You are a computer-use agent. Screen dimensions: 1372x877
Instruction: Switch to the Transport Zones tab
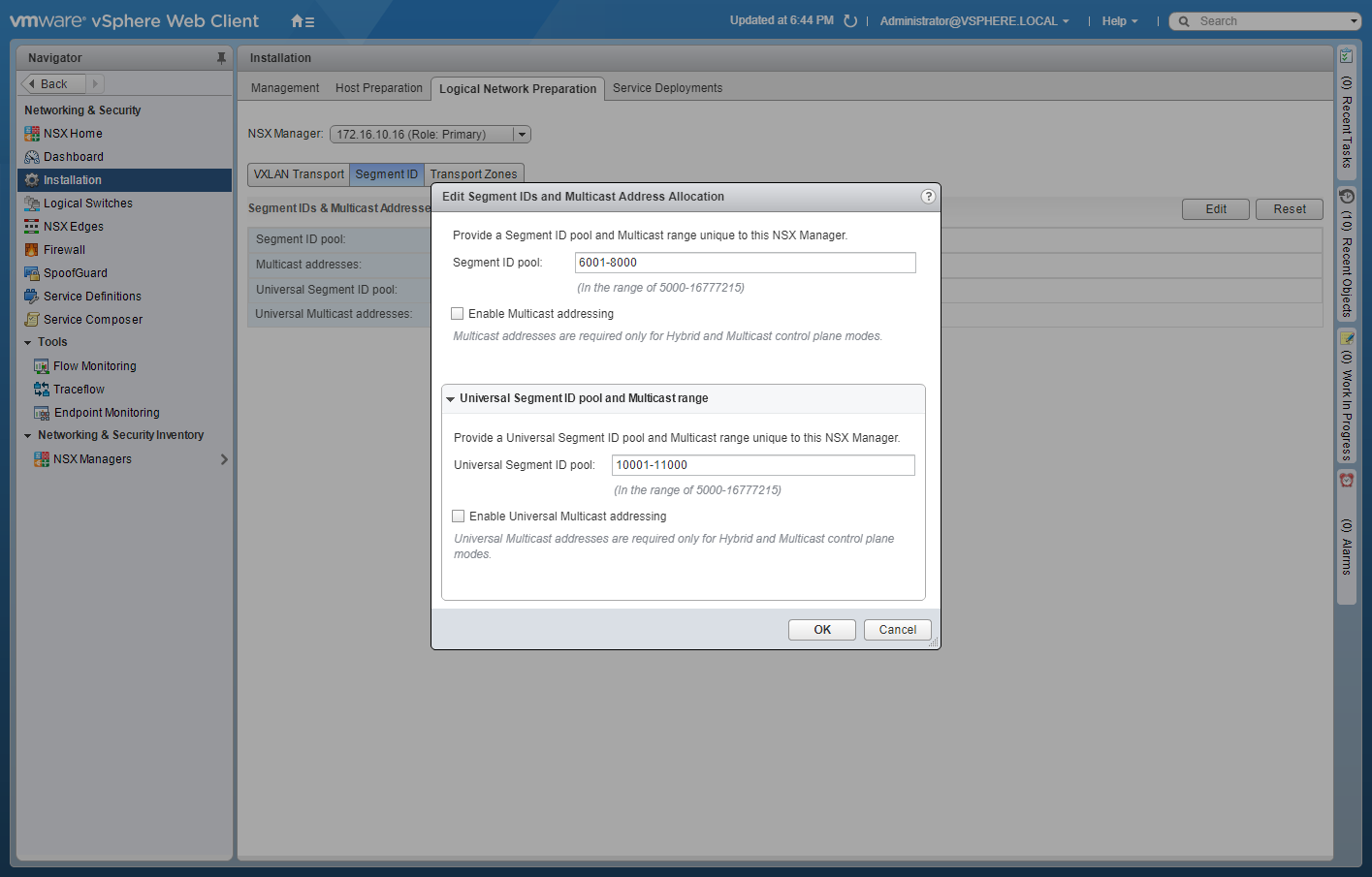(x=473, y=174)
